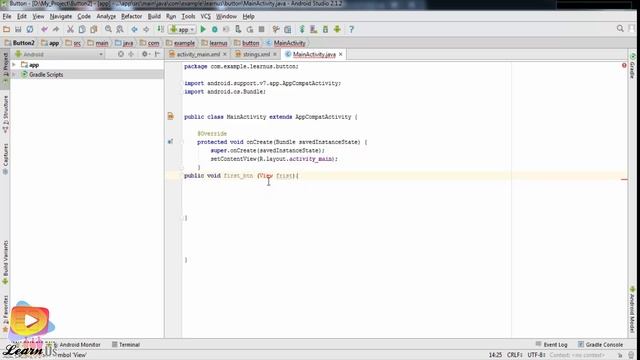
Task: Open the Build Variants side panel
Action: pyautogui.click(x=5, y=262)
